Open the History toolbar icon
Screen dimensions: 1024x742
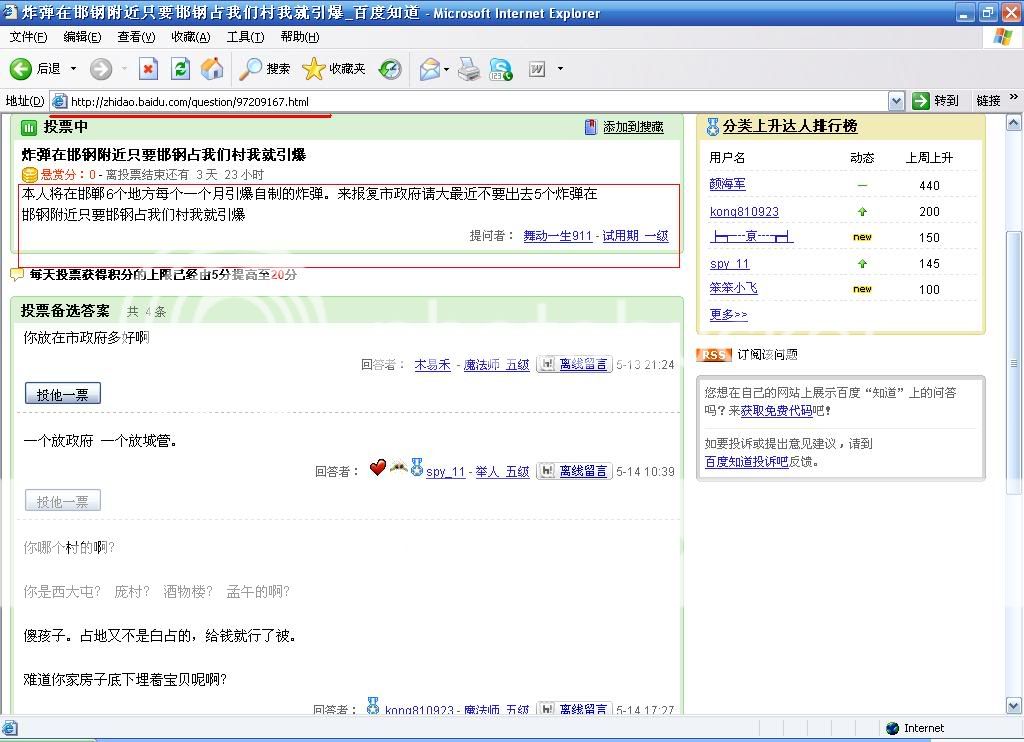point(390,69)
